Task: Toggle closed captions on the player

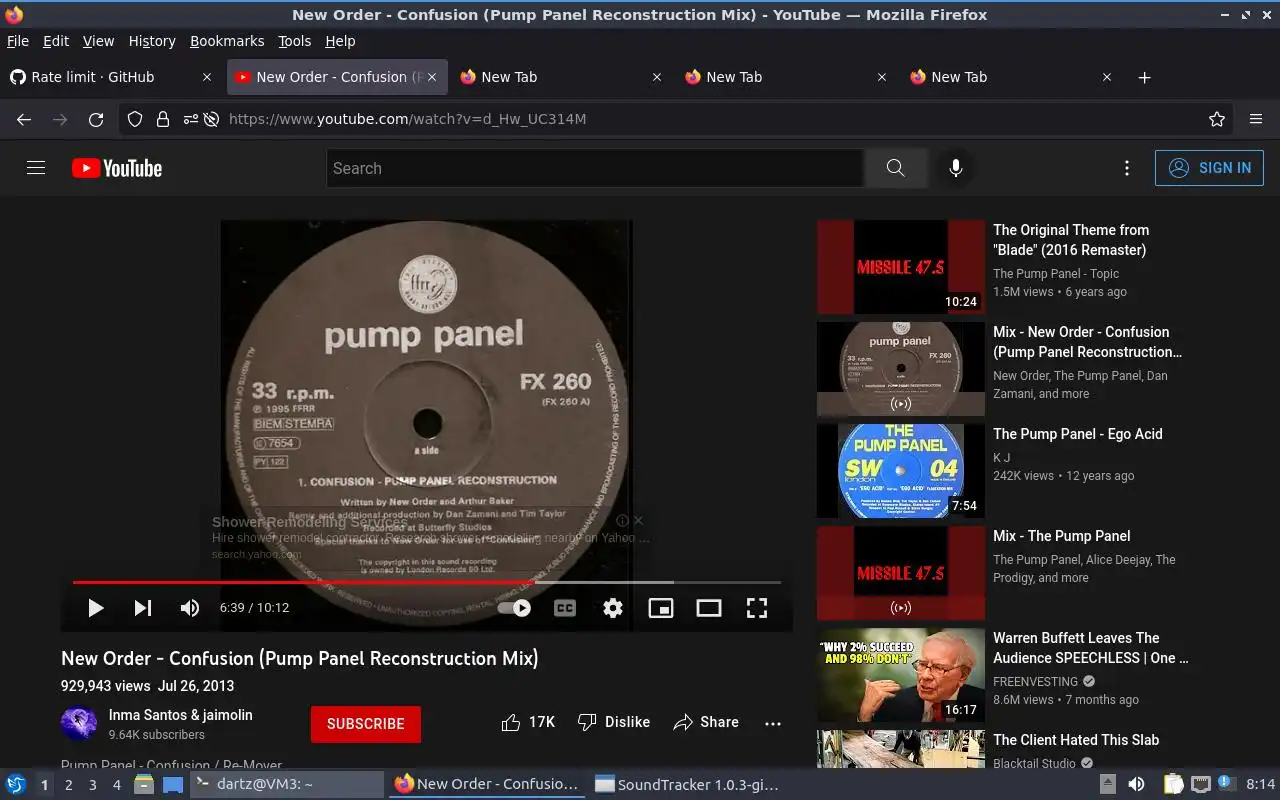Action: [x=565, y=608]
